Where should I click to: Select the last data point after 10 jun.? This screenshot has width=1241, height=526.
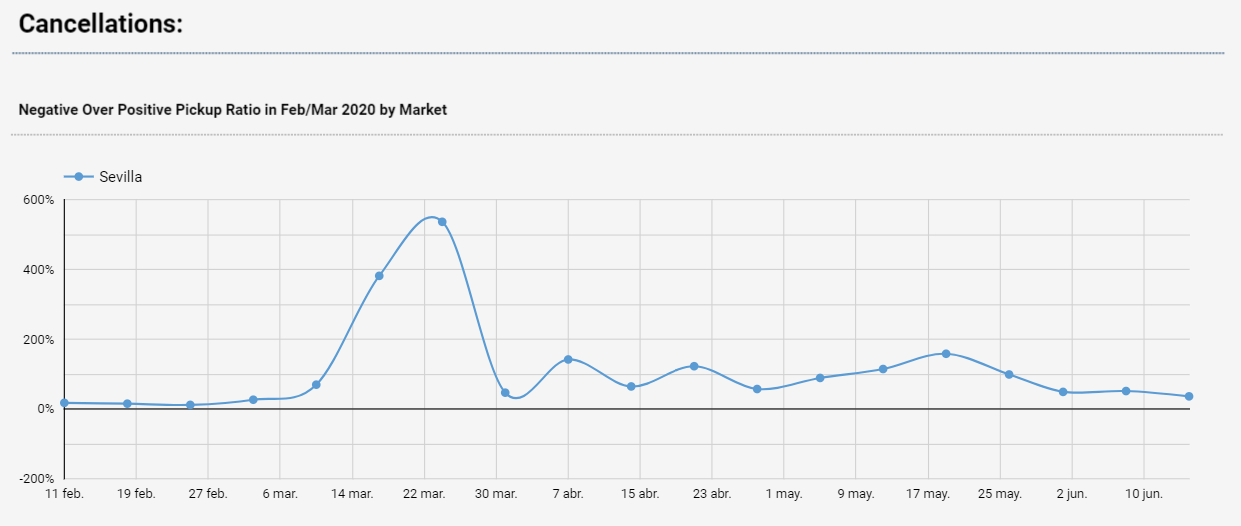[1189, 397]
